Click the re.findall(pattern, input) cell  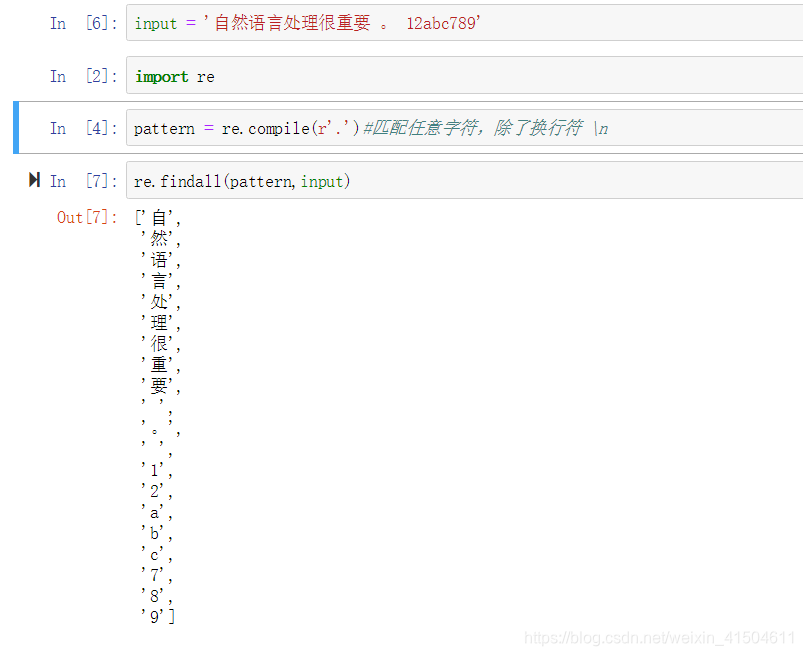click(x=464, y=180)
